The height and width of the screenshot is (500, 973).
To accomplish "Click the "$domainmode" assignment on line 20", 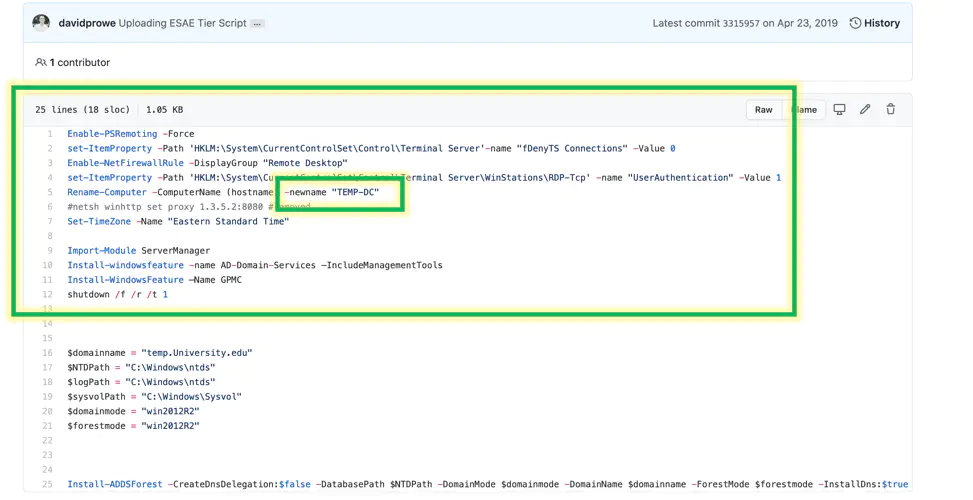I will pos(133,411).
